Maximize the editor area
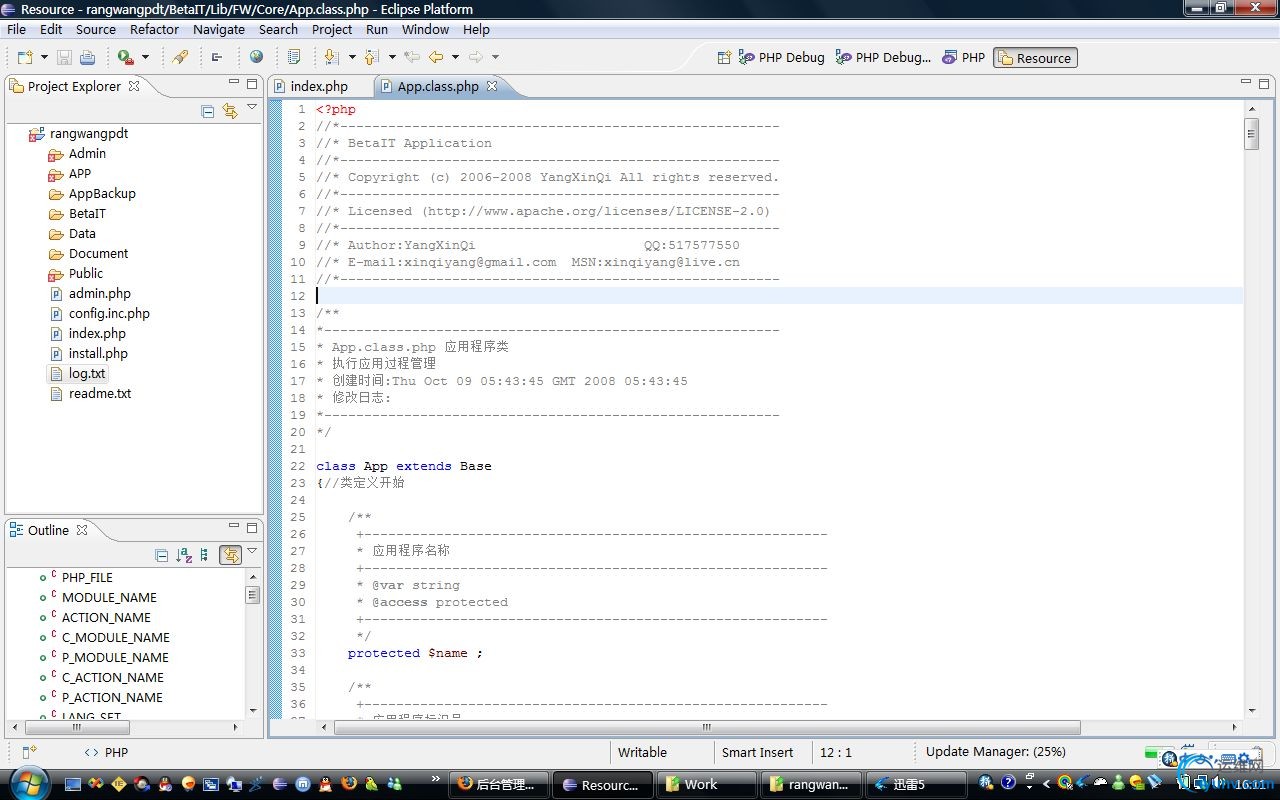This screenshot has width=1280, height=800. 1264,84
